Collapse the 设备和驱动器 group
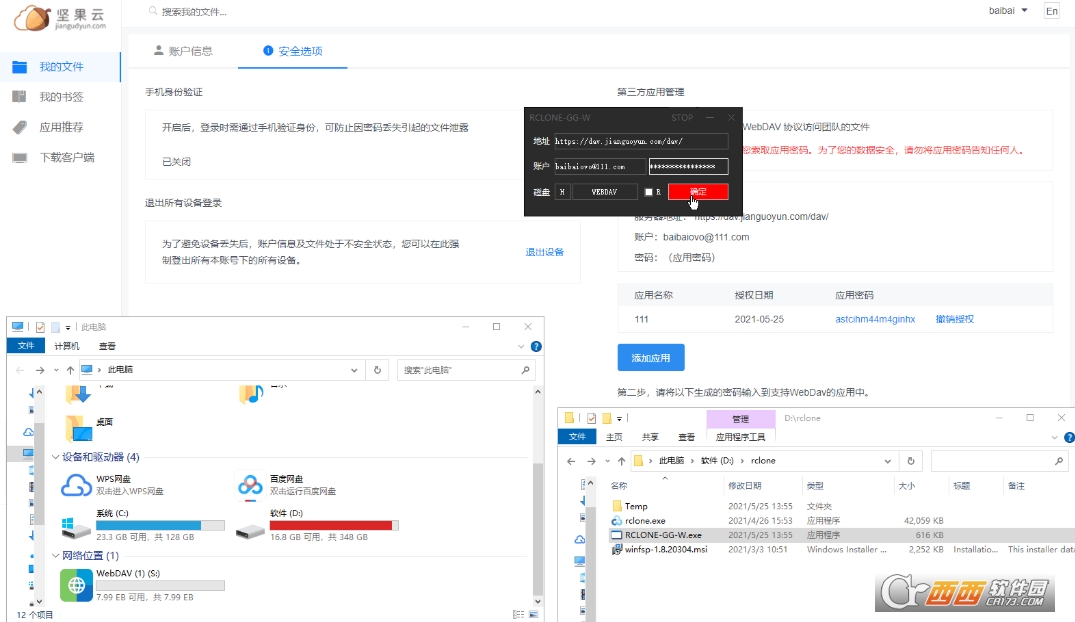Screen dimensions: 1075x622 click(x=56, y=457)
